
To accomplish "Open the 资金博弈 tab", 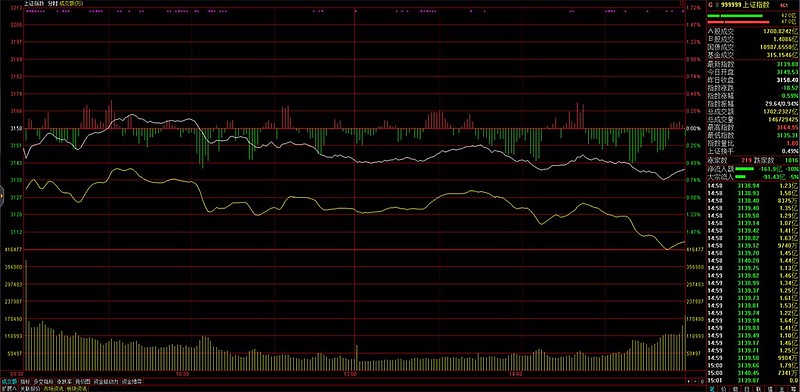I will (x=132, y=381).
